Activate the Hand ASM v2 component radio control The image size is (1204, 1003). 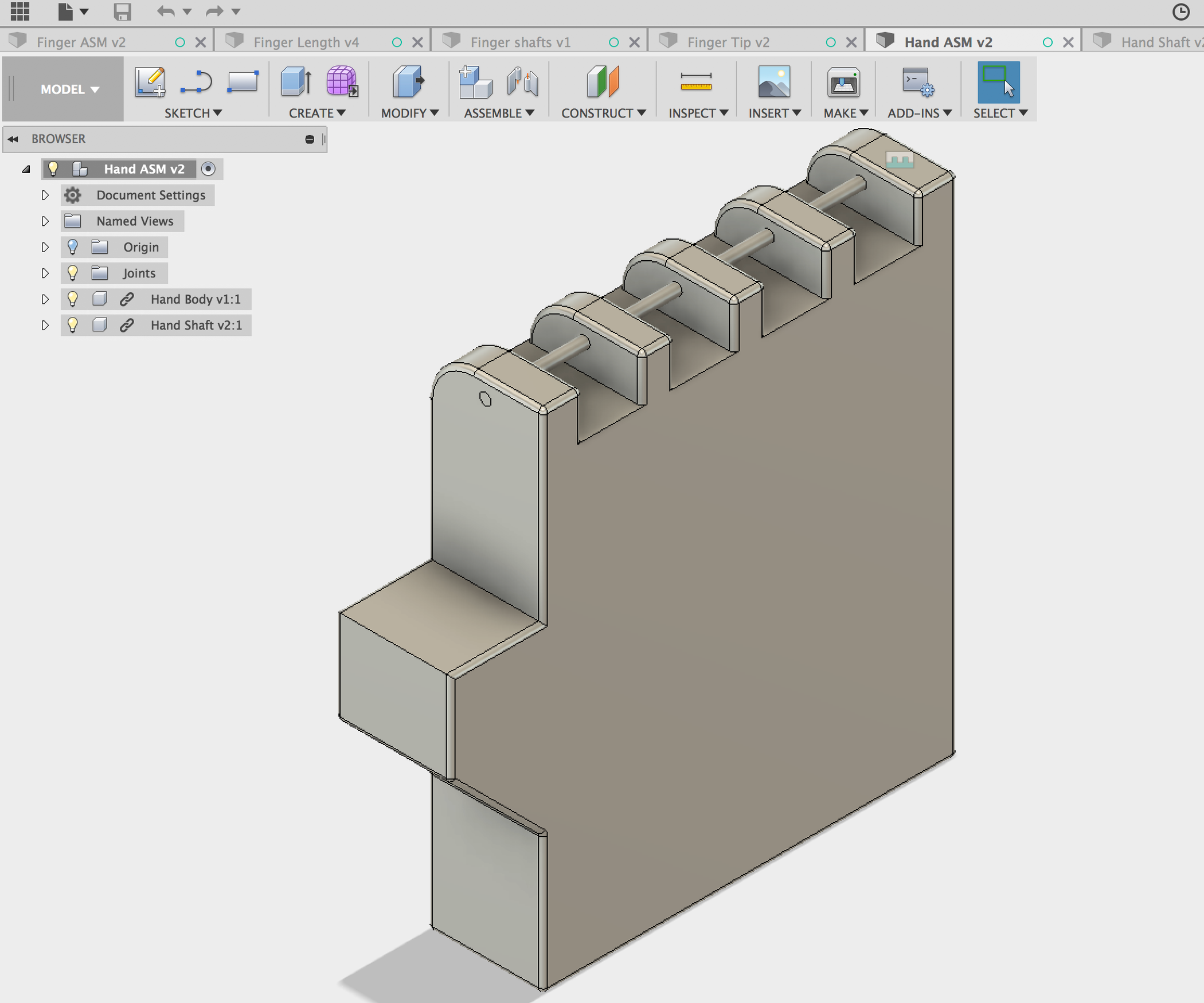[x=208, y=169]
